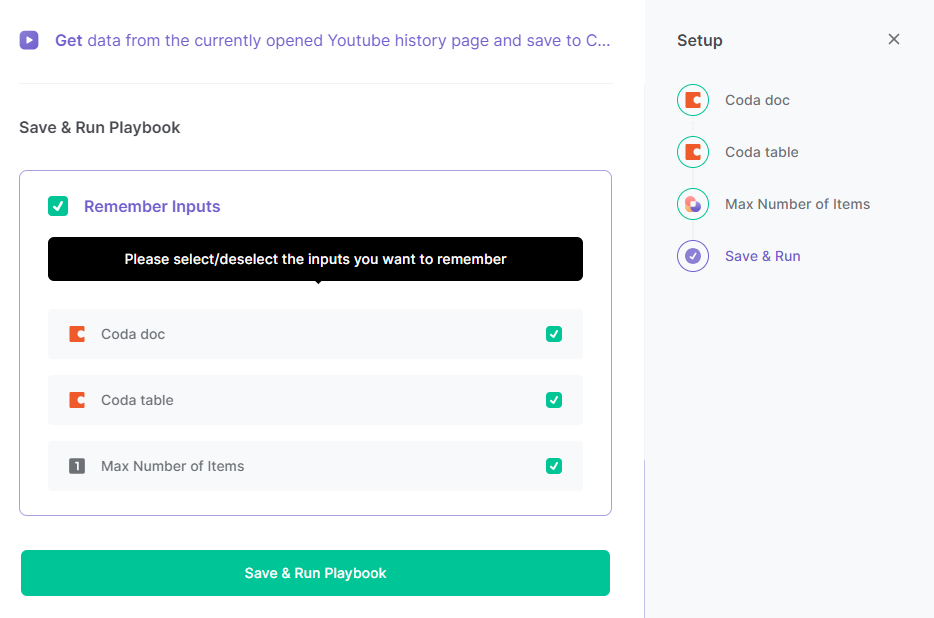This screenshot has height=618, width=934.
Task: Click the black select/deselect inputs tooltip
Action: (x=315, y=259)
